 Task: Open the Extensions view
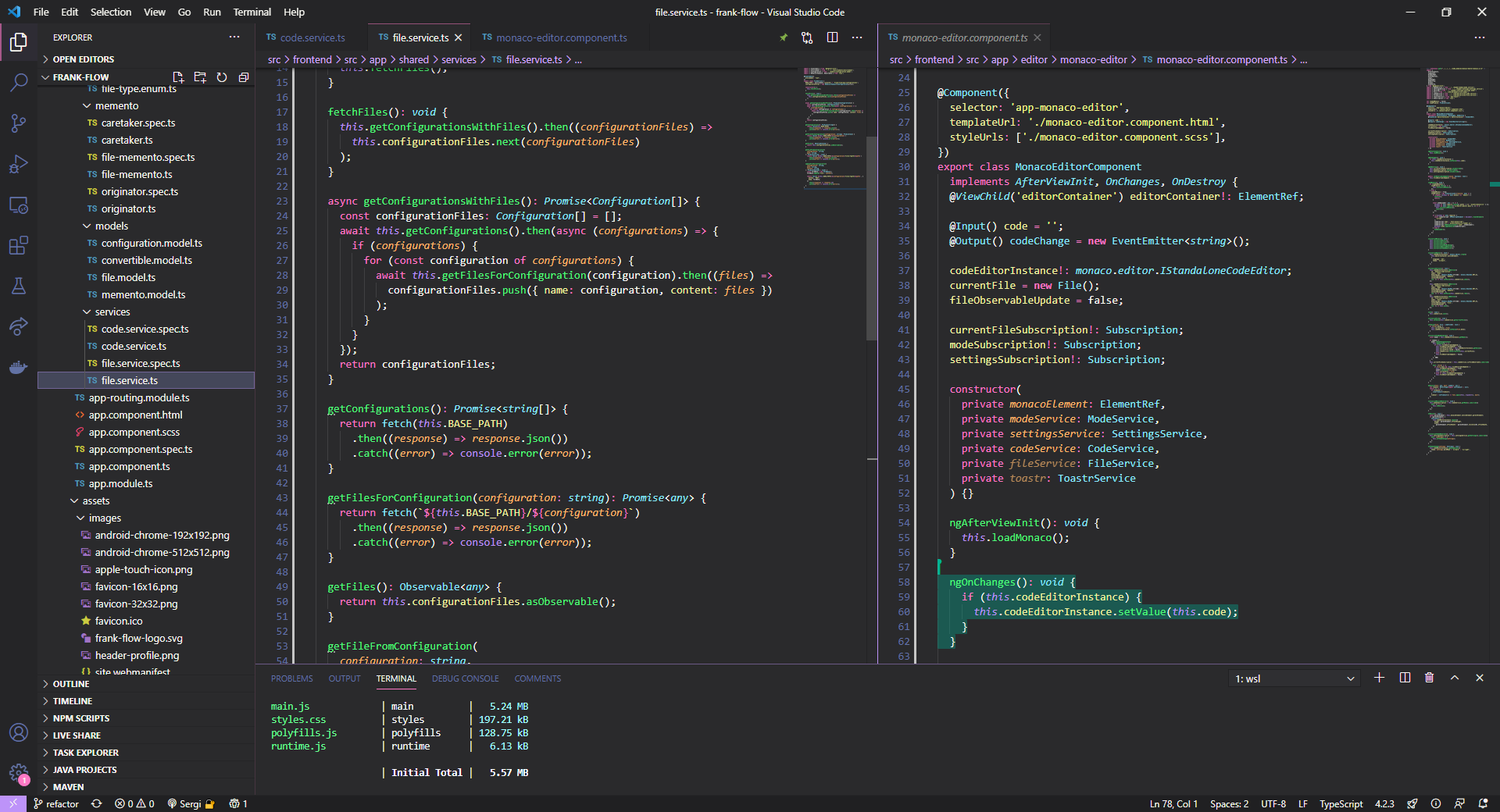tap(19, 246)
